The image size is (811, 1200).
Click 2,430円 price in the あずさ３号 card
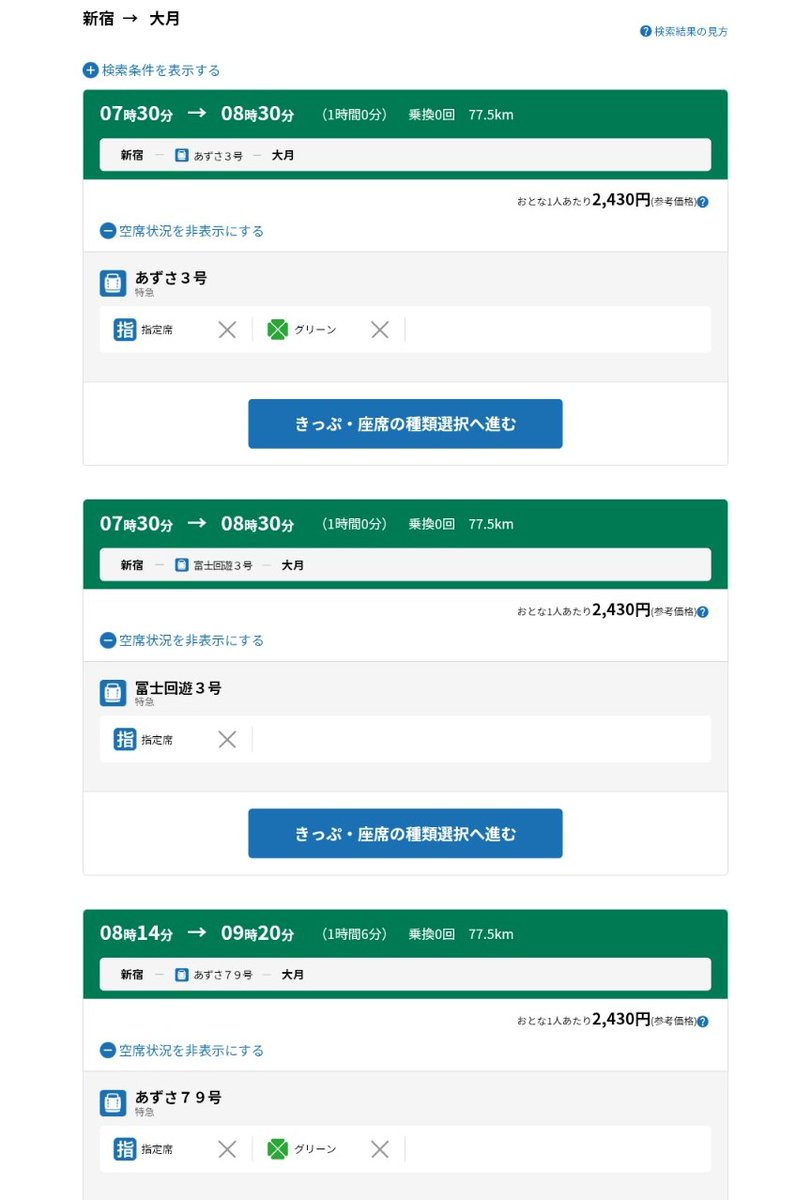(x=621, y=200)
